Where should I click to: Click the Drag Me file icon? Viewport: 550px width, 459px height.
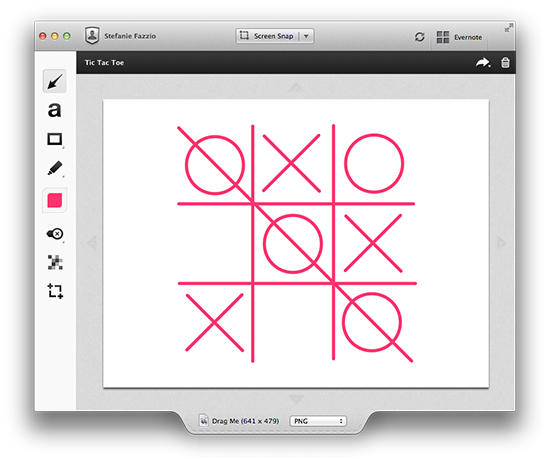[x=203, y=420]
